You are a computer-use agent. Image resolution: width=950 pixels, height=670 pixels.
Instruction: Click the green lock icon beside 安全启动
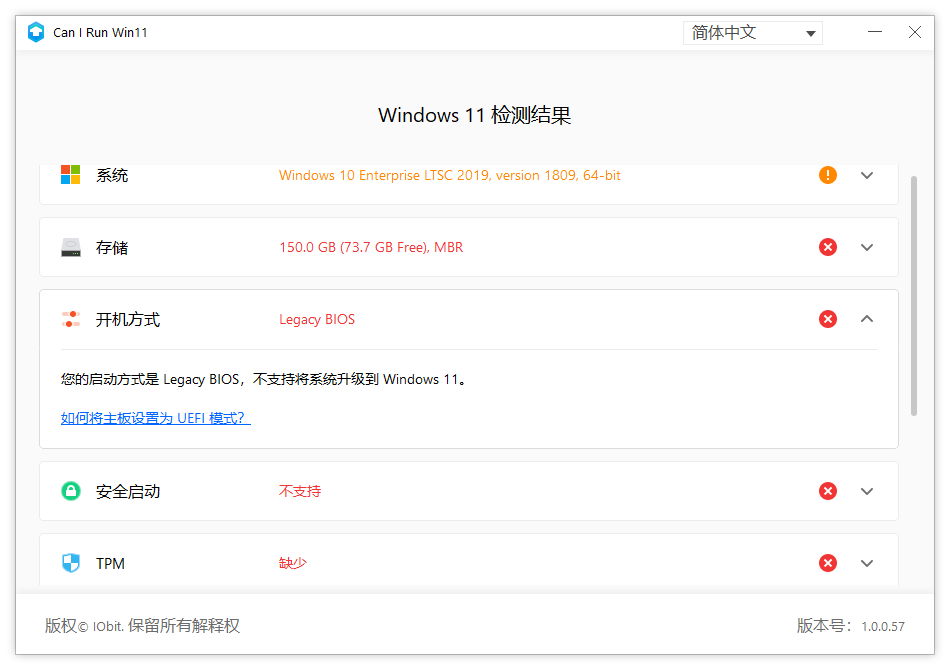coord(71,491)
